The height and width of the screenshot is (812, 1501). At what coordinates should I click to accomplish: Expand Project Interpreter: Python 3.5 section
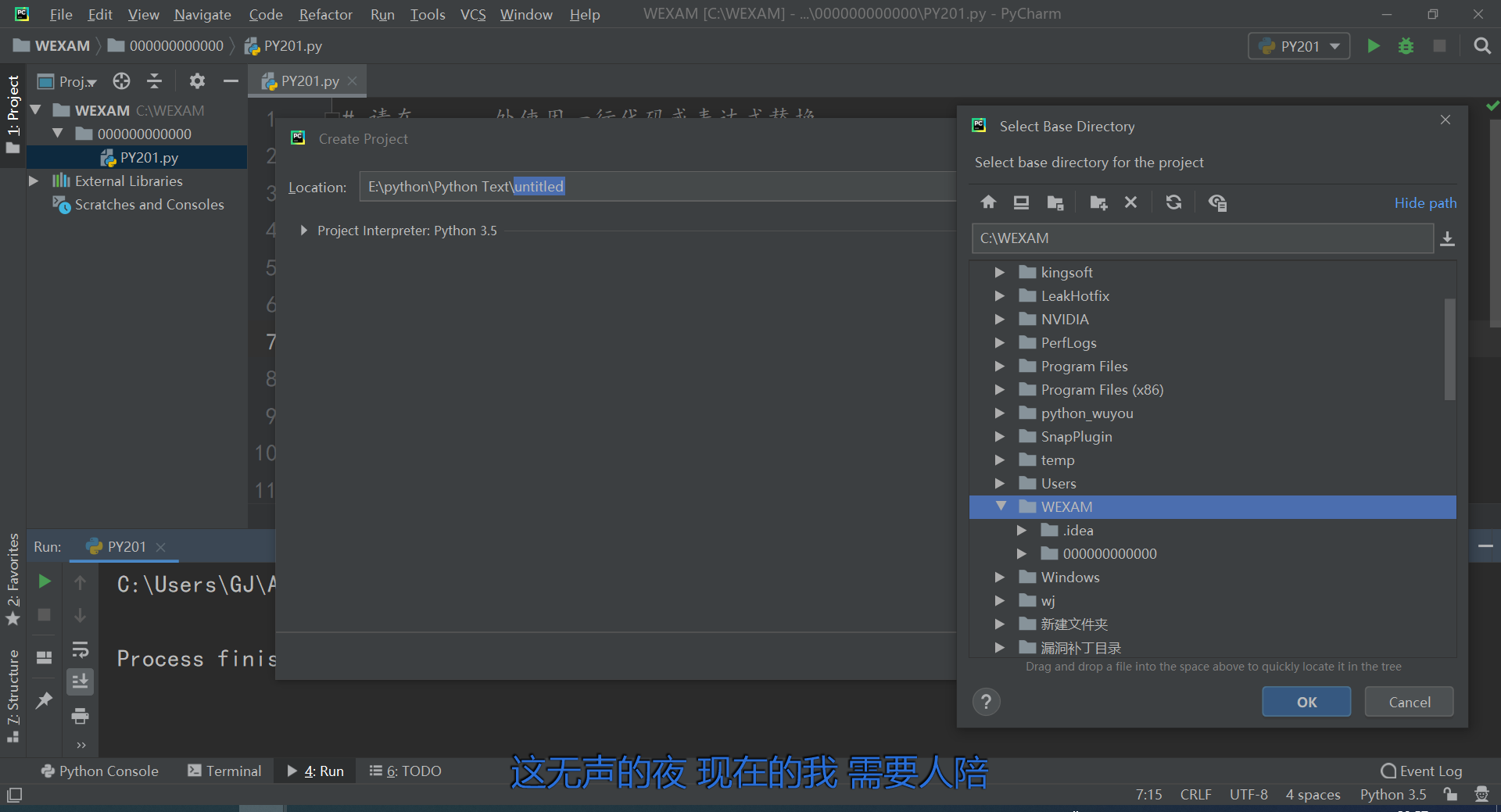[303, 231]
